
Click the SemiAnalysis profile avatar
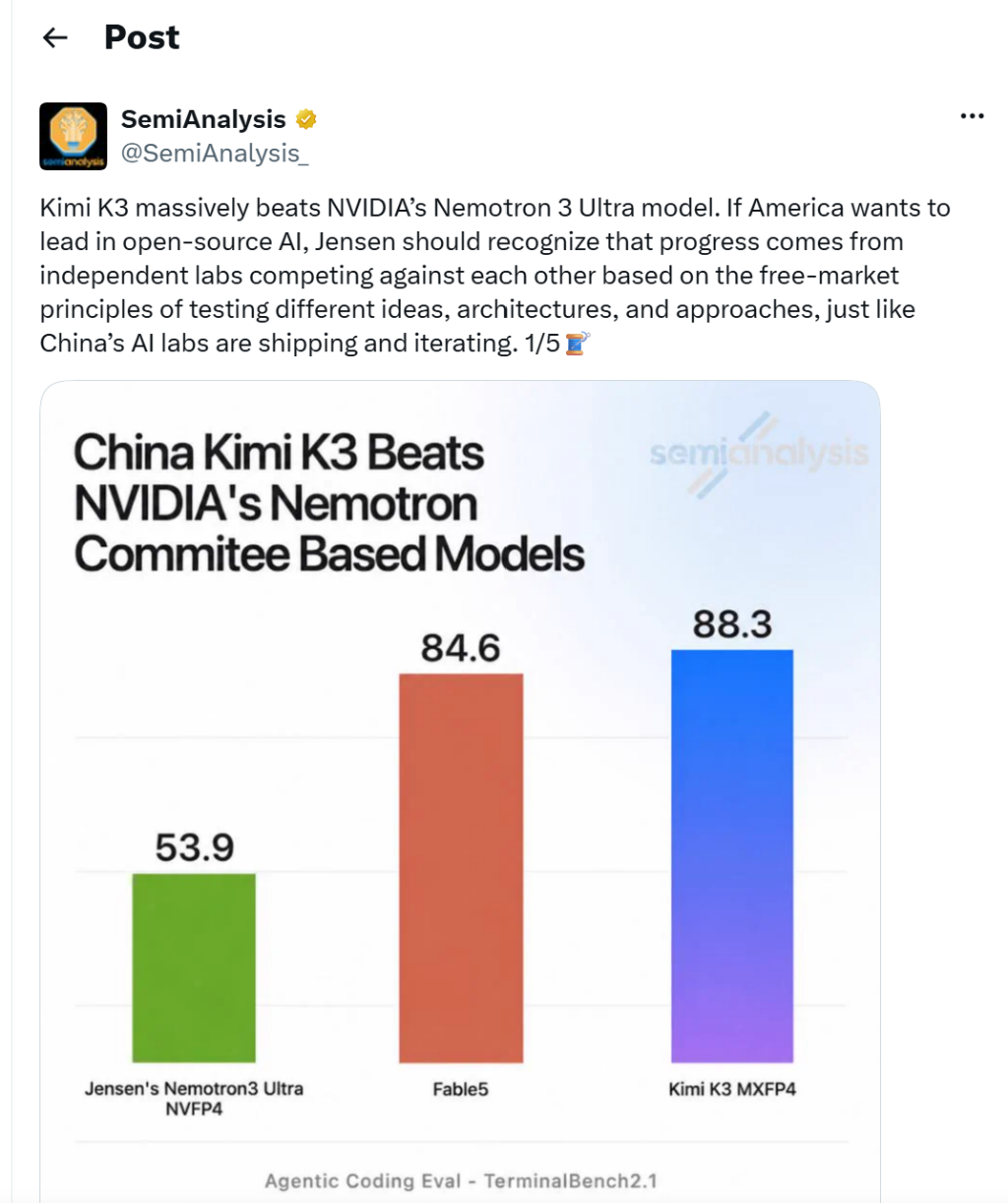(73, 136)
